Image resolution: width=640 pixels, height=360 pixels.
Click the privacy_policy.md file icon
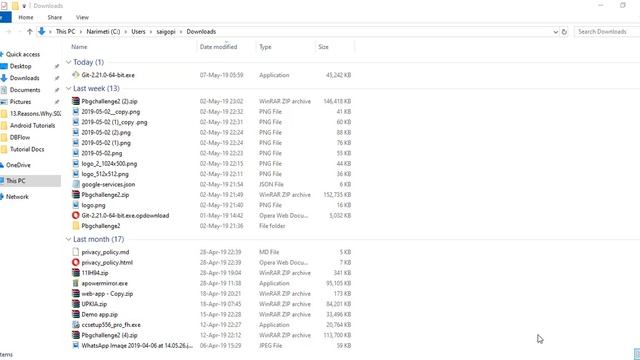tap(76, 252)
